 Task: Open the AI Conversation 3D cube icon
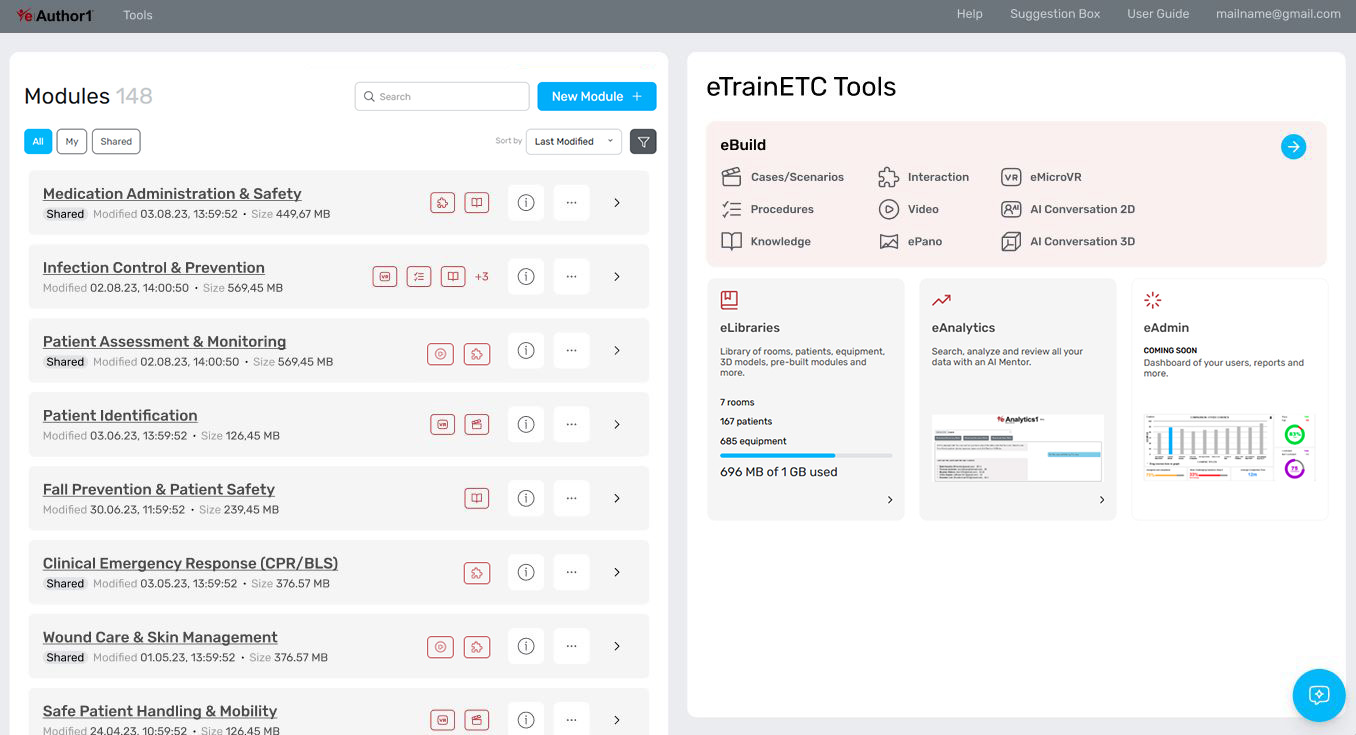[x=1011, y=241]
